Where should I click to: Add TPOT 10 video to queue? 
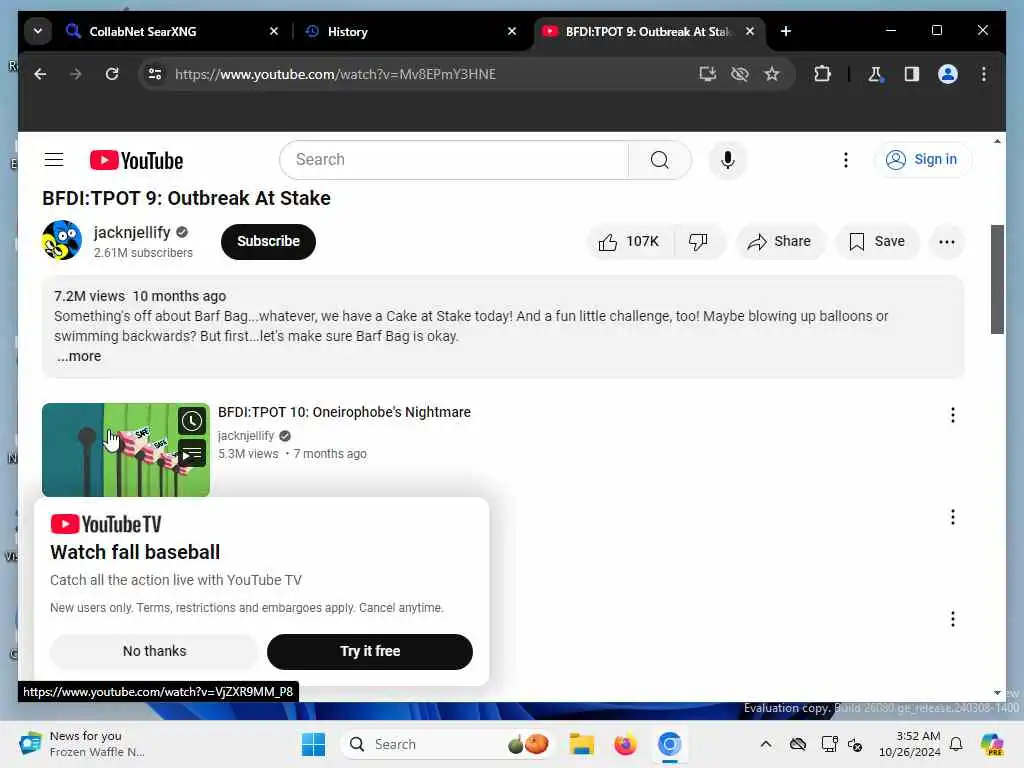tap(192, 454)
